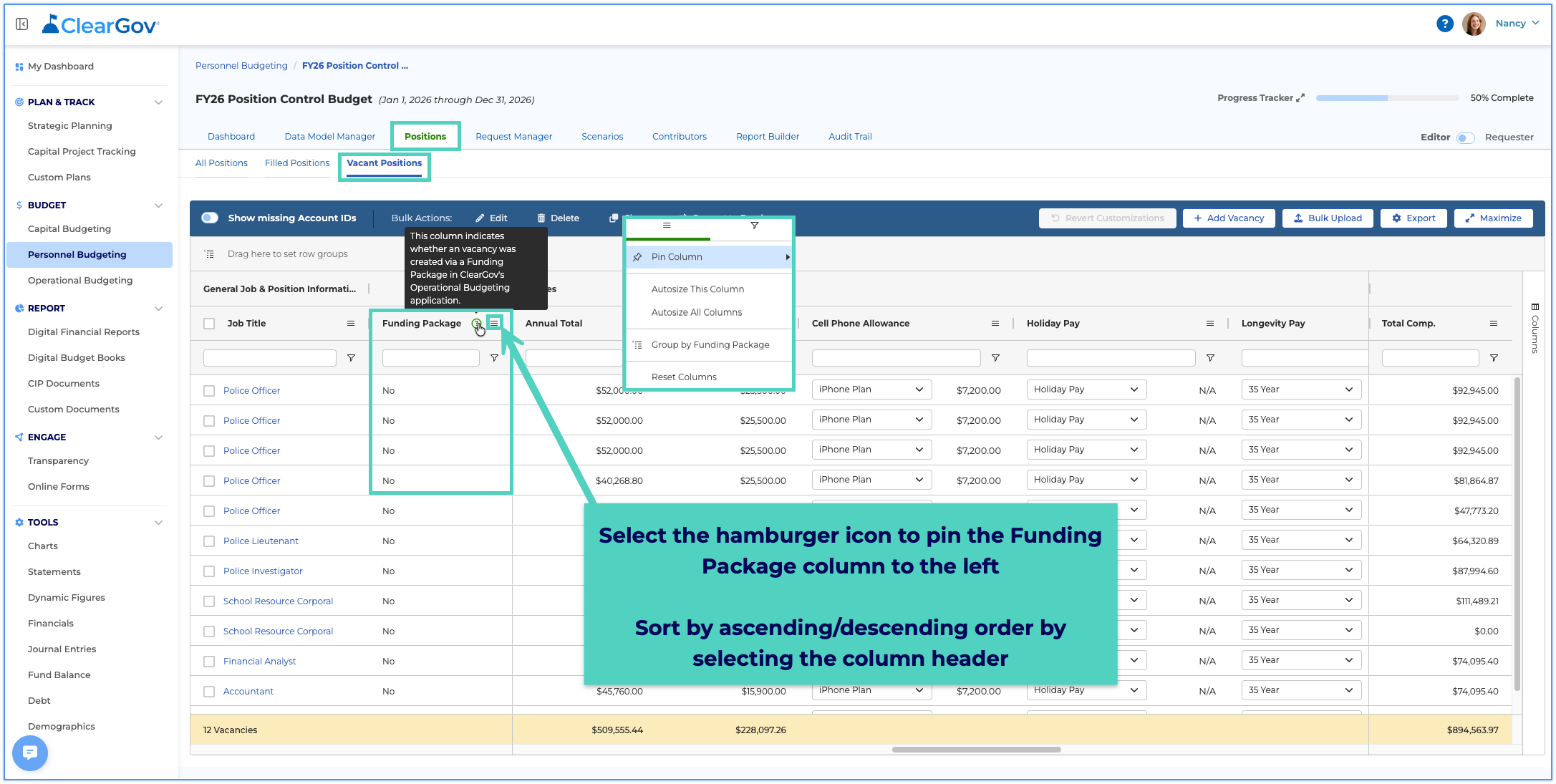Click the Total Comp. column menu icon
The height and width of the screenshot is (784, 1556).
pyautogui.click(x=1494, y=324)
